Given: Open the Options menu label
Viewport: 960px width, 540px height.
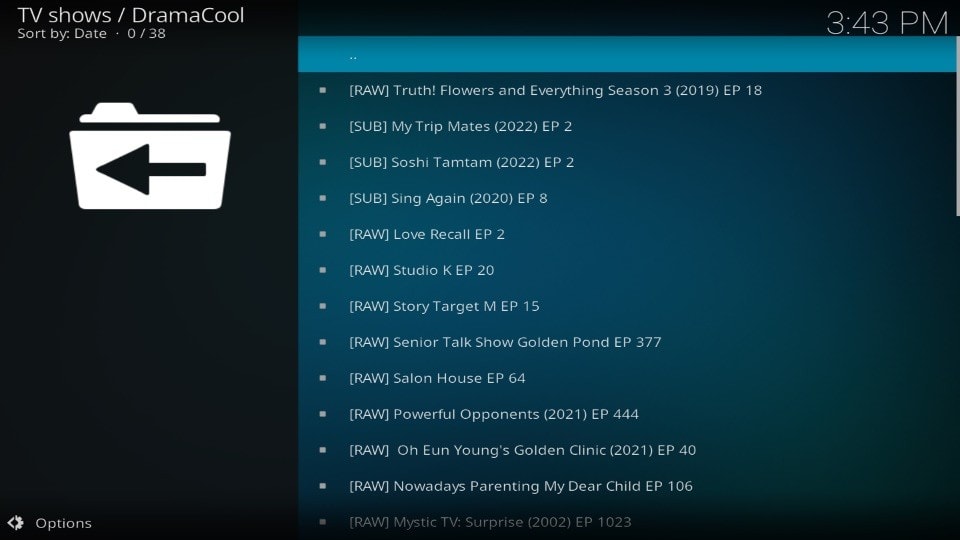Looking at the screenshot, I should 63,523.
